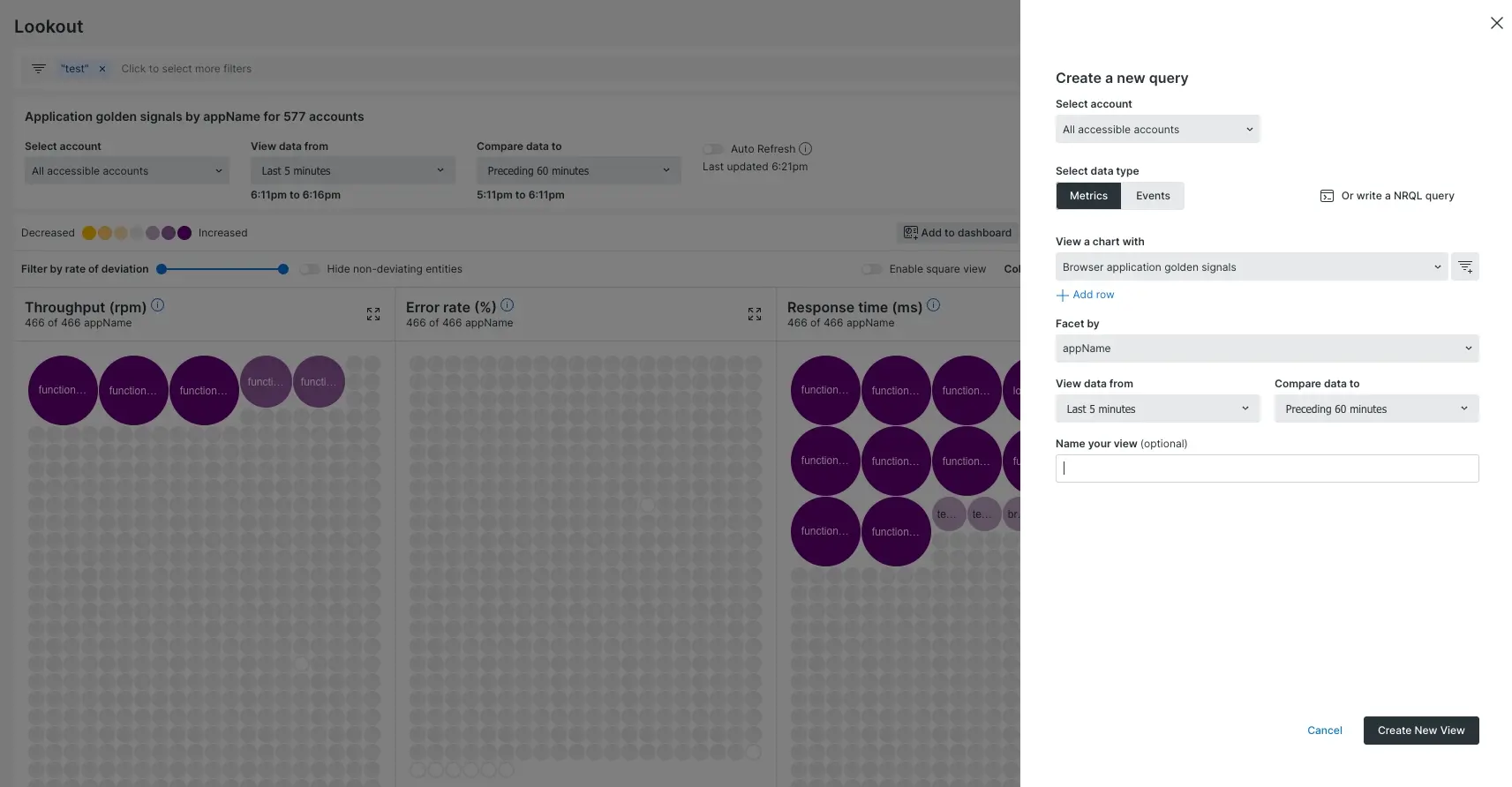Enable Hide non-deviating entities toggle

(x=310, y=269)
